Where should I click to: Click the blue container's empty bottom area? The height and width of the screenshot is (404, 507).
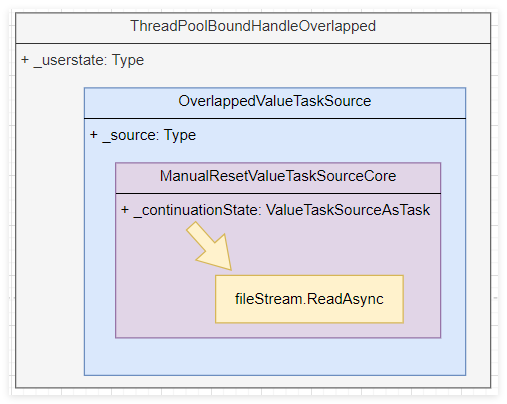[x=275, y=357]
